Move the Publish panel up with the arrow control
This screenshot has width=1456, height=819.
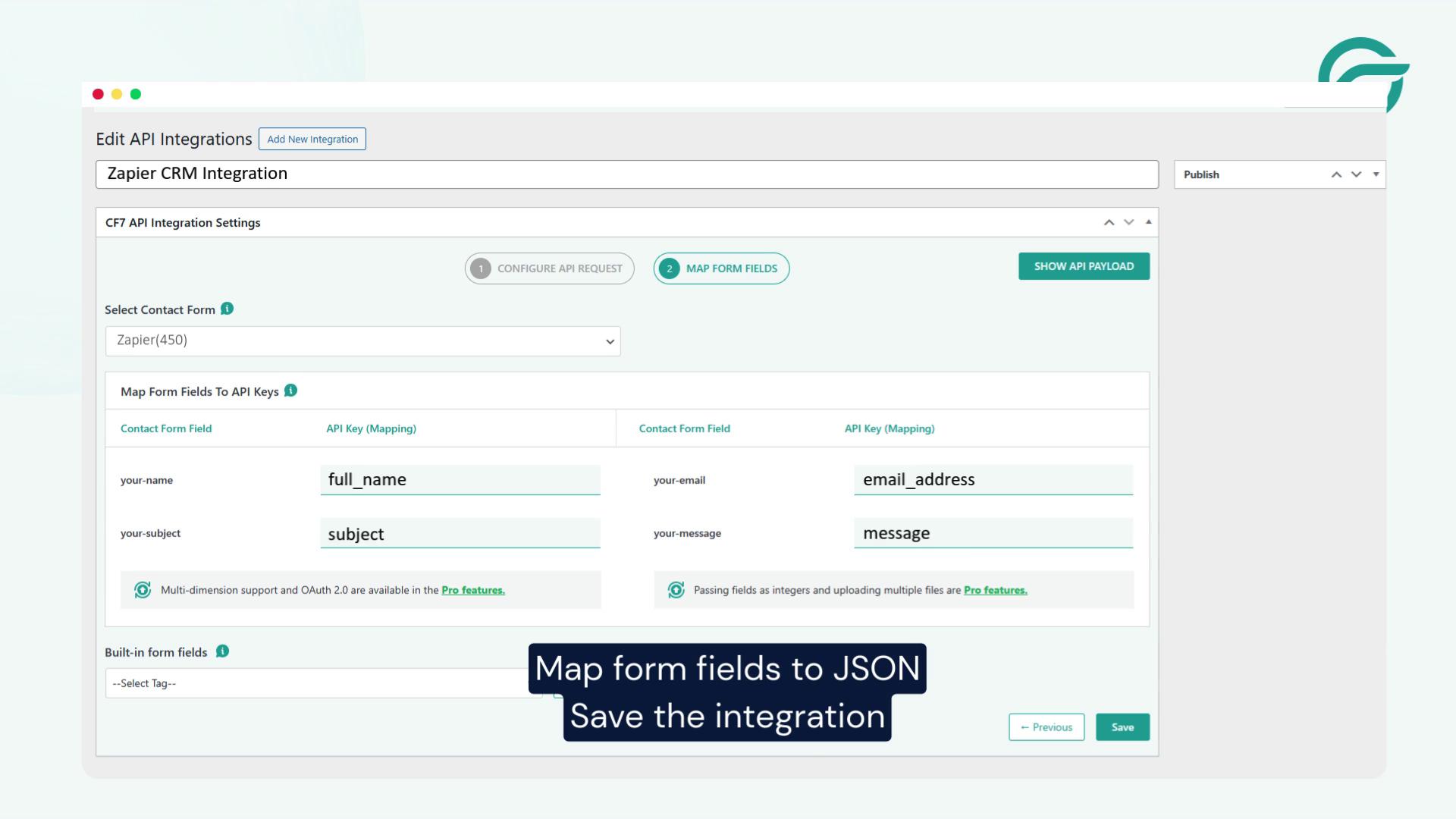(x=1336, y=174)
